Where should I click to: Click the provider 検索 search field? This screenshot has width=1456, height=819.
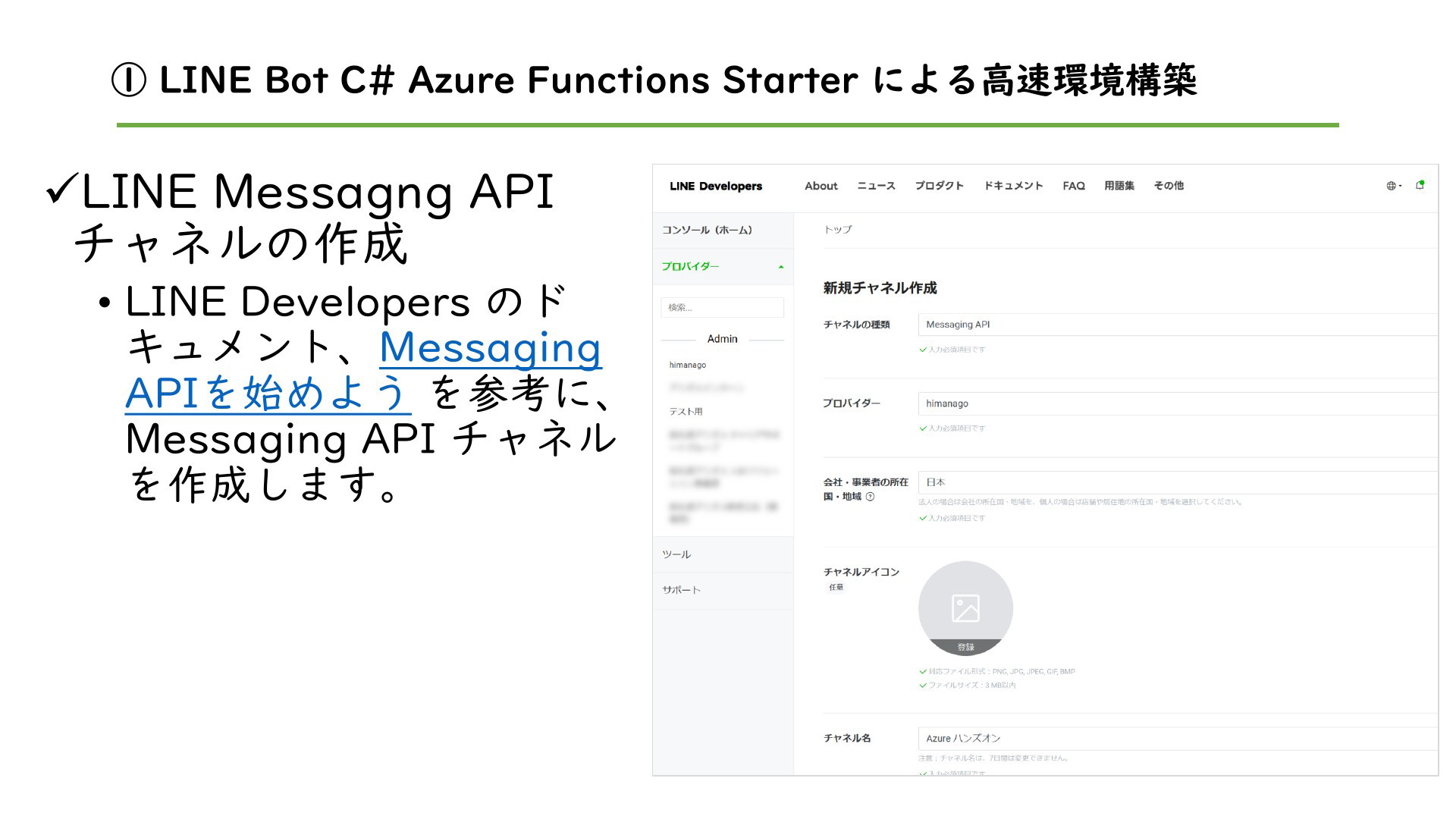[x=722, y=307]
